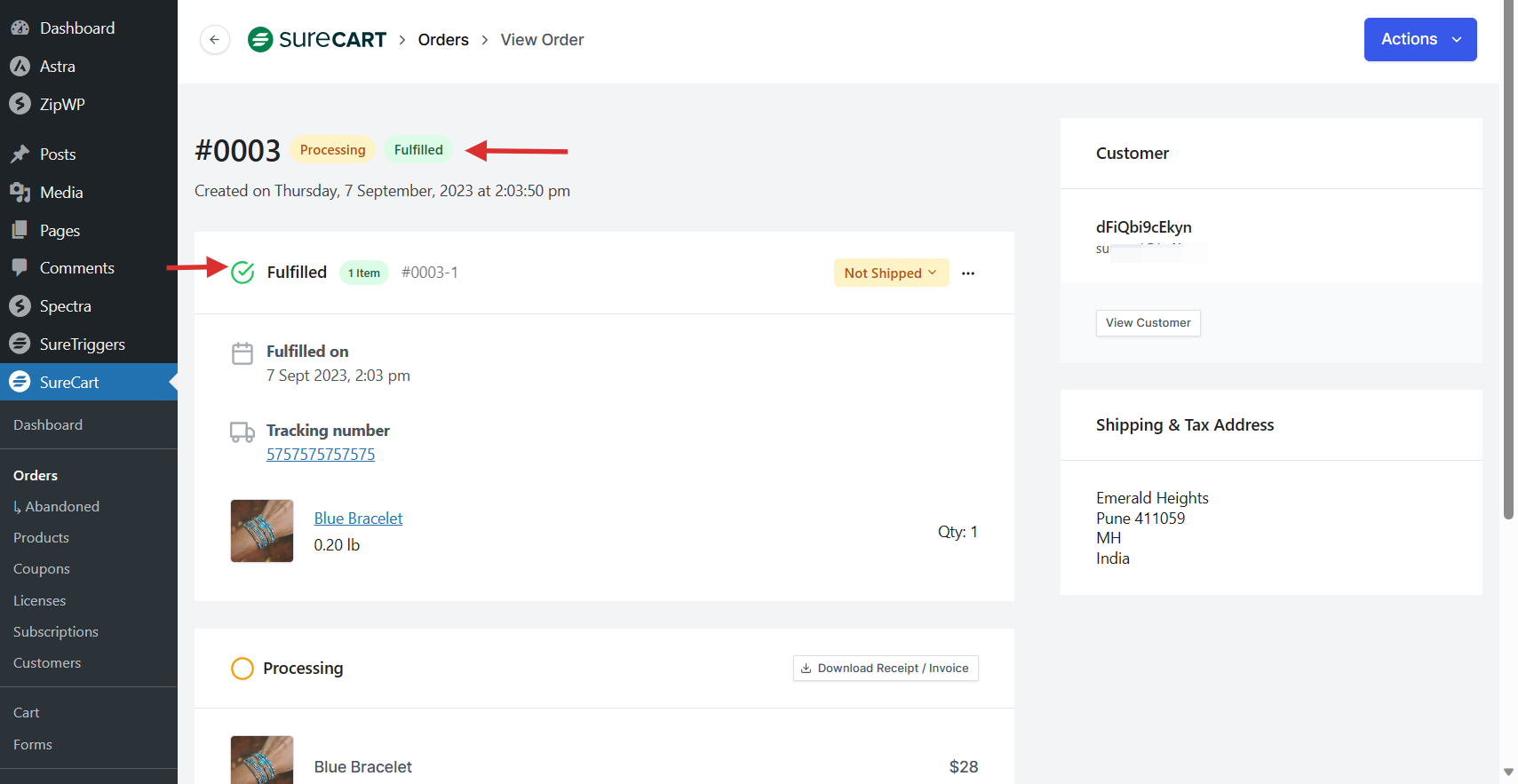Download Receipt / Invoice
The height and width of the screenshot is (784, 1518).
pyautogui.click(x=885, y=669)
